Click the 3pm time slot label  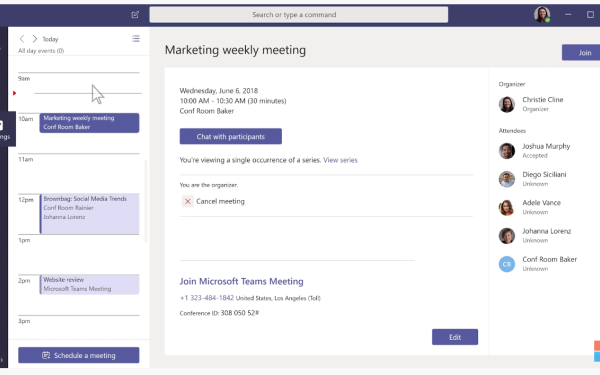click(24, 321)
